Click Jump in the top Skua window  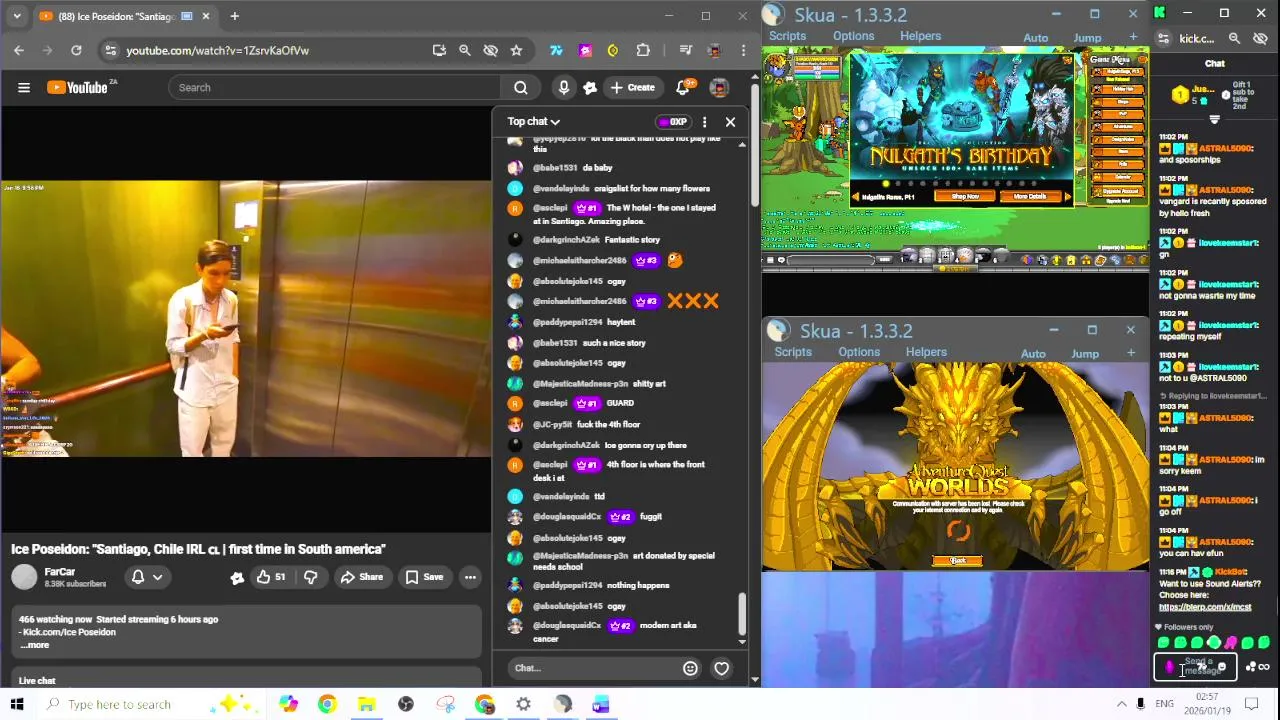point(1087,39)
